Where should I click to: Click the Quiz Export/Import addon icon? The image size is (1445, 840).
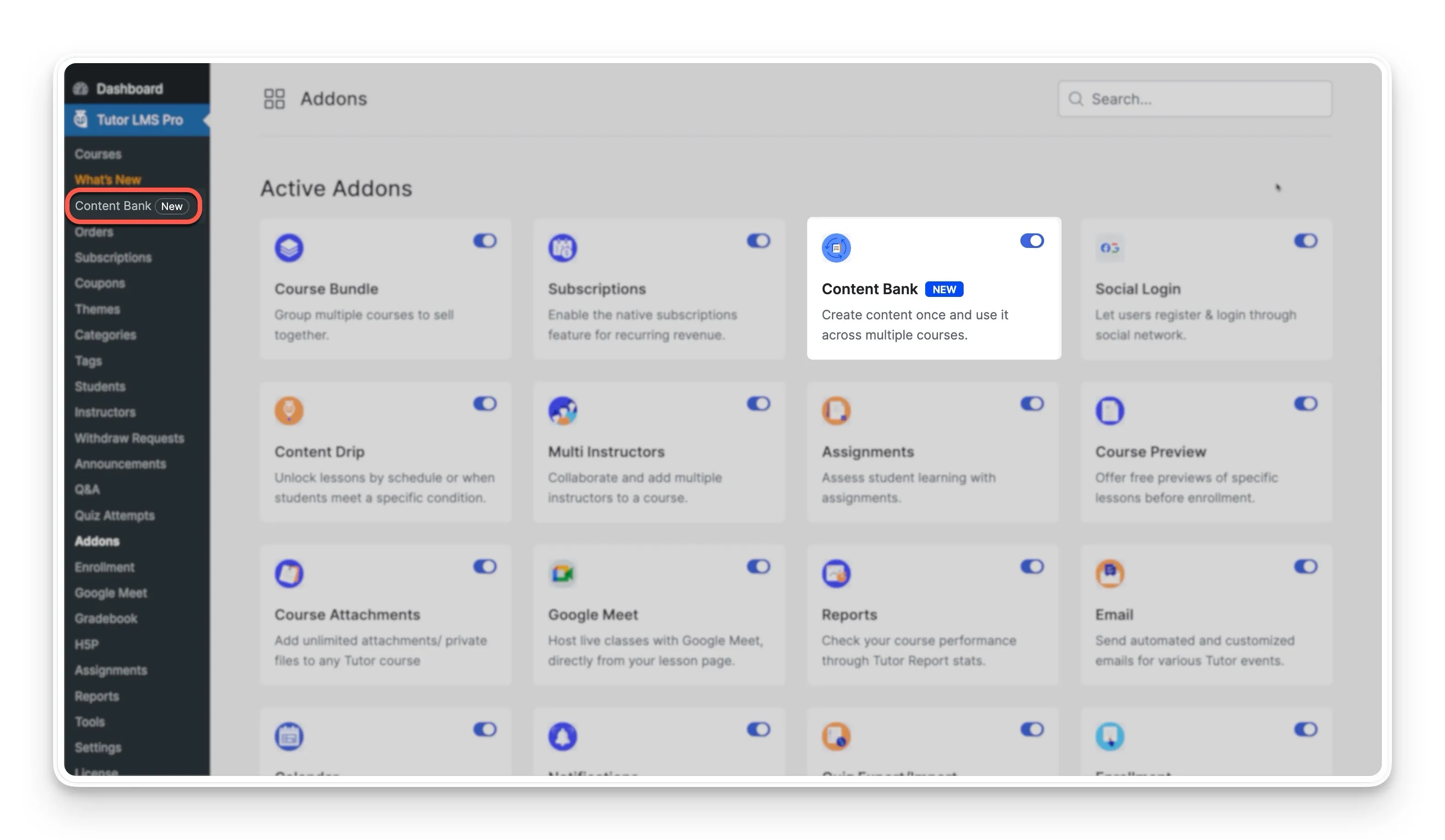point(836,736)
